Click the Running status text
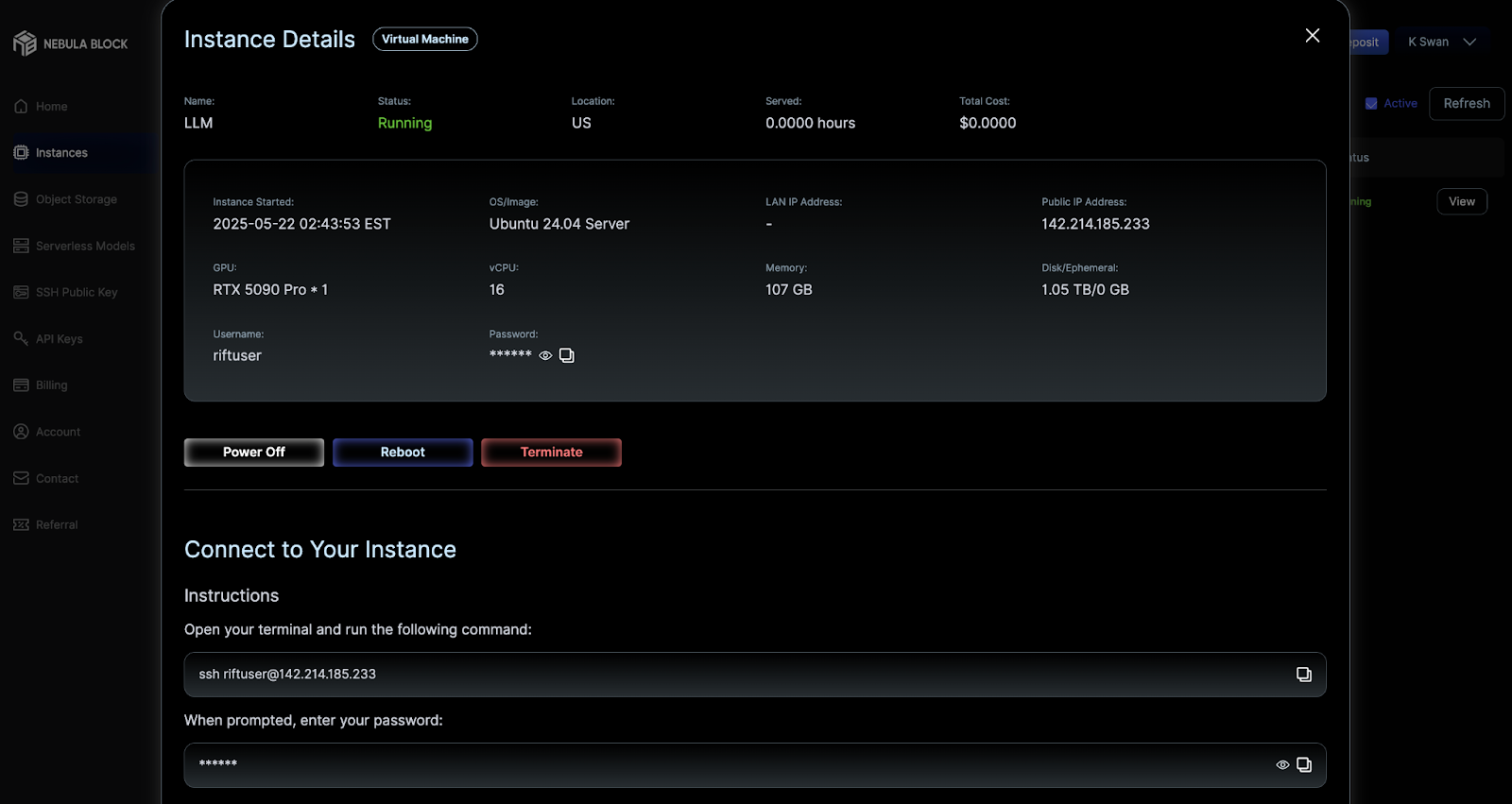Viewport: 1512px width, 804px height. click(404, 123)
